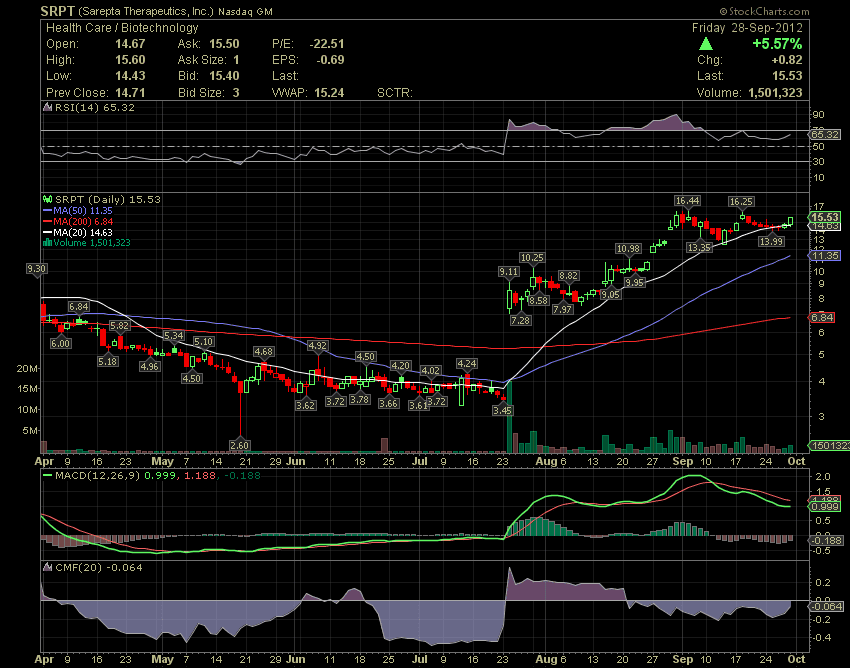
Task: Click the Low value 14.43
Action: (x=130, y=76)
